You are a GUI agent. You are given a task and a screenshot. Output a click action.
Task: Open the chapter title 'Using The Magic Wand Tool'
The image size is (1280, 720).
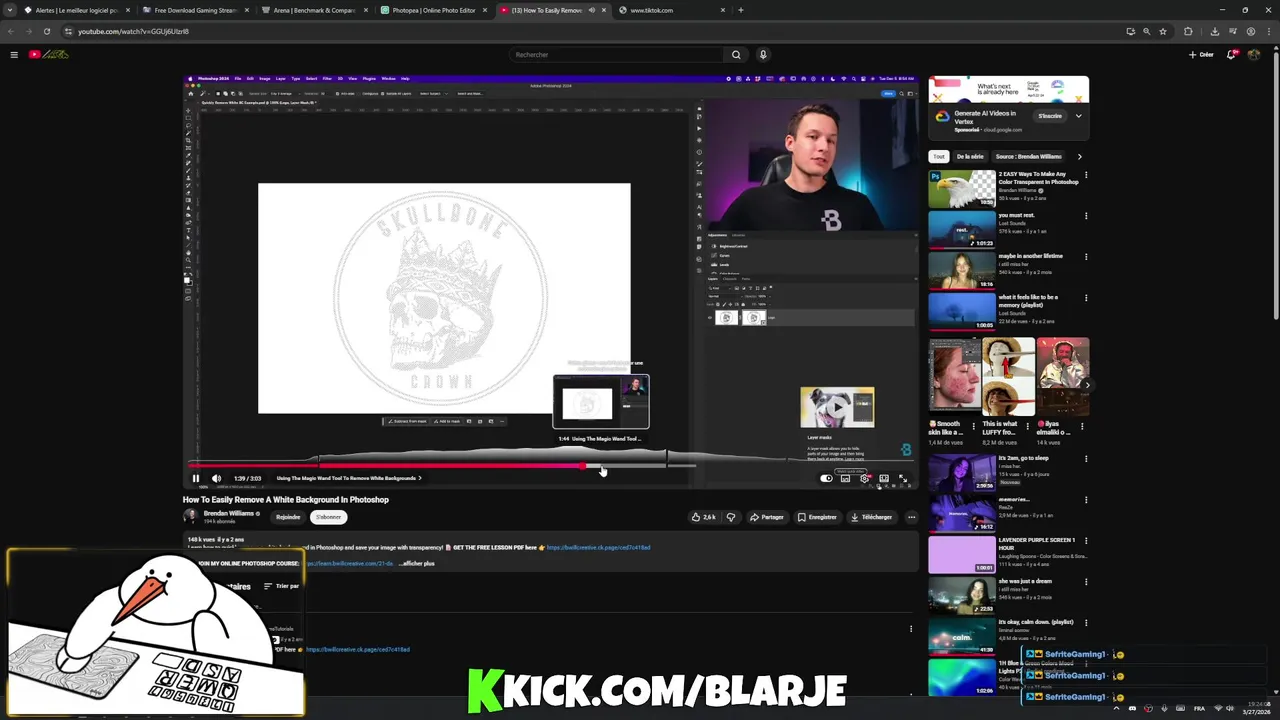(348, 478)
